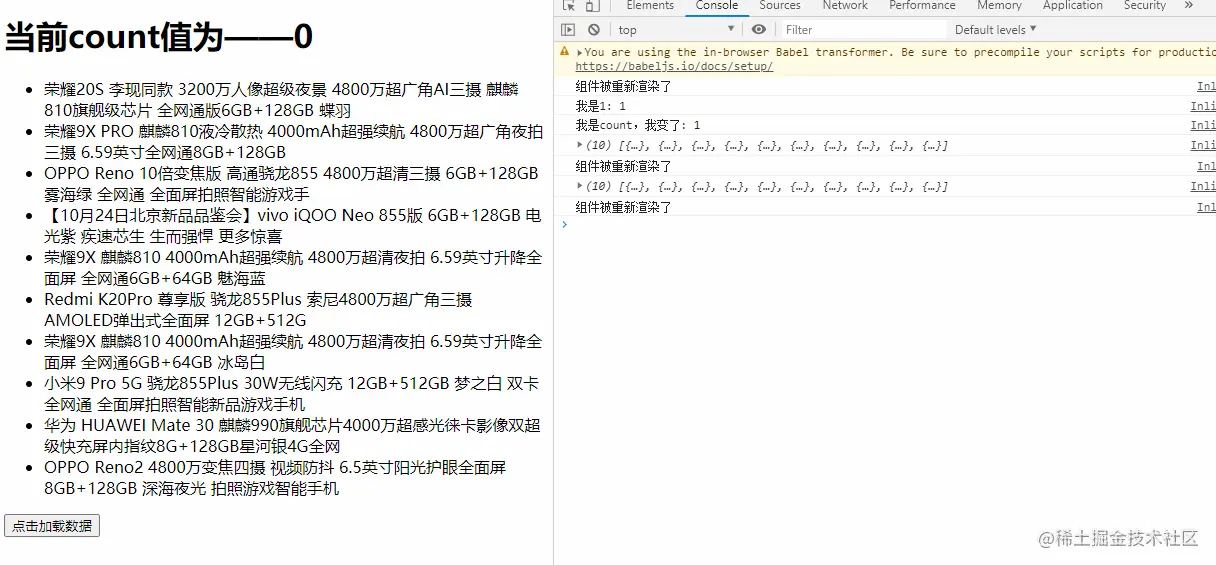The height and width of the screenshot is (565, 1216).
Task: Click the 荣耀9X item ending 魅海蓝
Action: [293, 267]
